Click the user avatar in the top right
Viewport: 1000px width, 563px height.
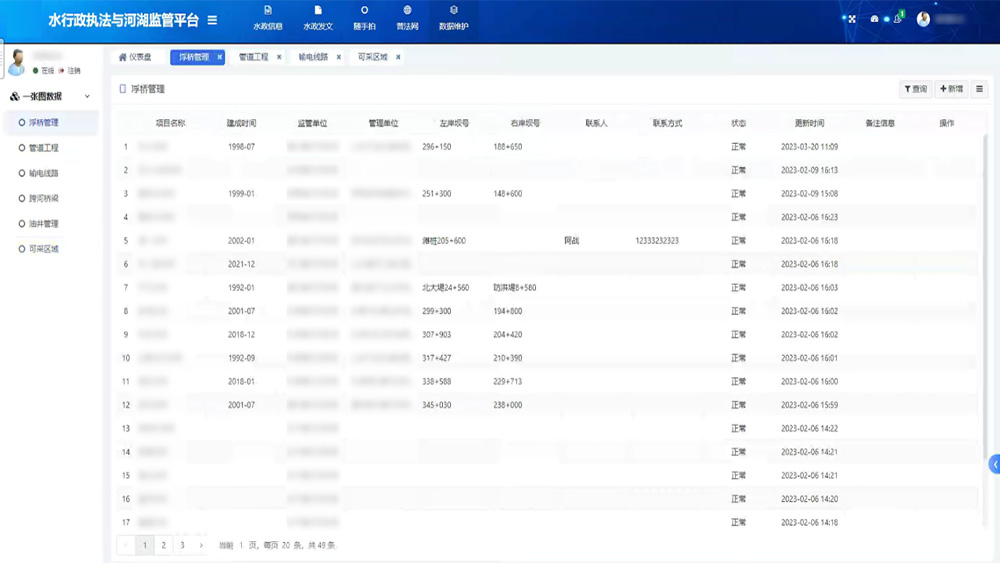pyautogui.click(x=923, y=19)
